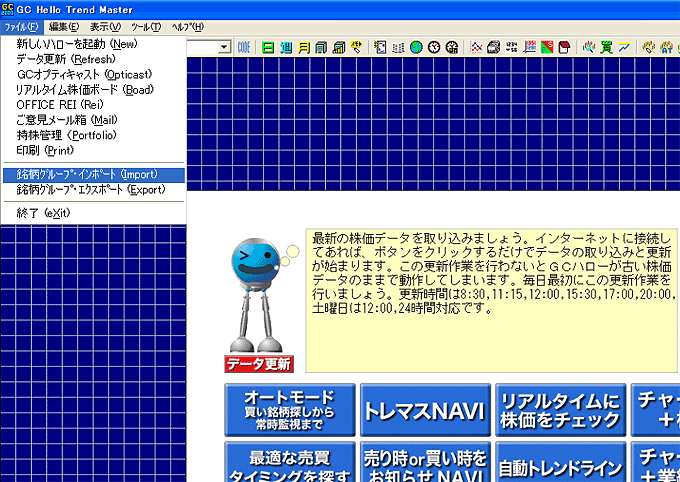Click 売り時or買い時をお知らせNAVI button
This screenshot has width=680, height=482.
425,462
